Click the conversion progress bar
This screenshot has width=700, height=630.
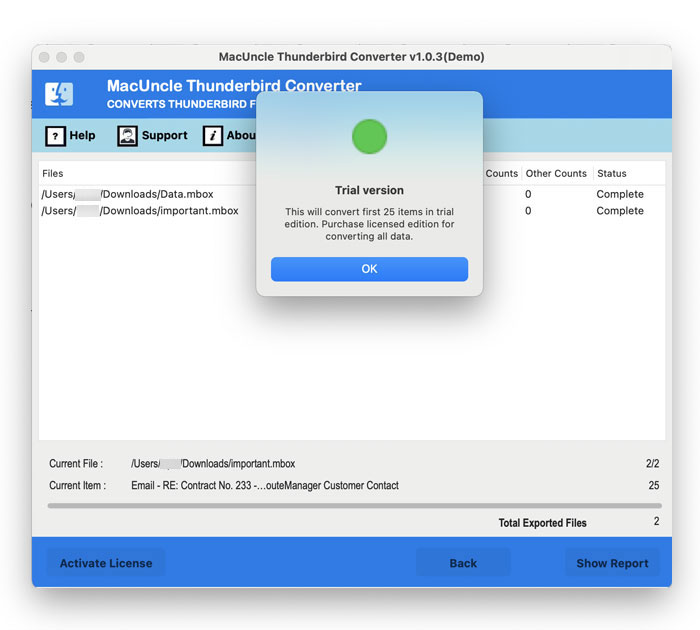354,506
